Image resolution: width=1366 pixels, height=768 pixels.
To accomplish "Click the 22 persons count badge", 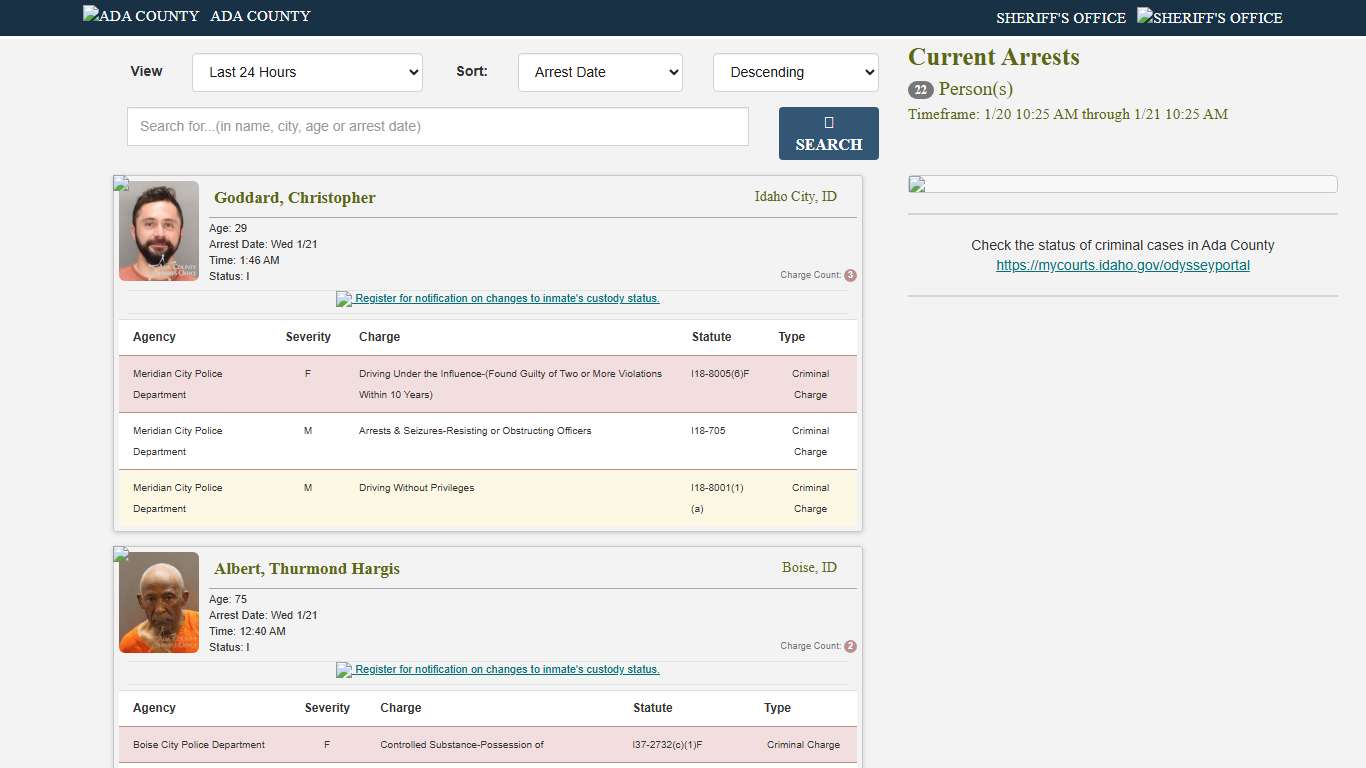I will (x=920, y=90).
